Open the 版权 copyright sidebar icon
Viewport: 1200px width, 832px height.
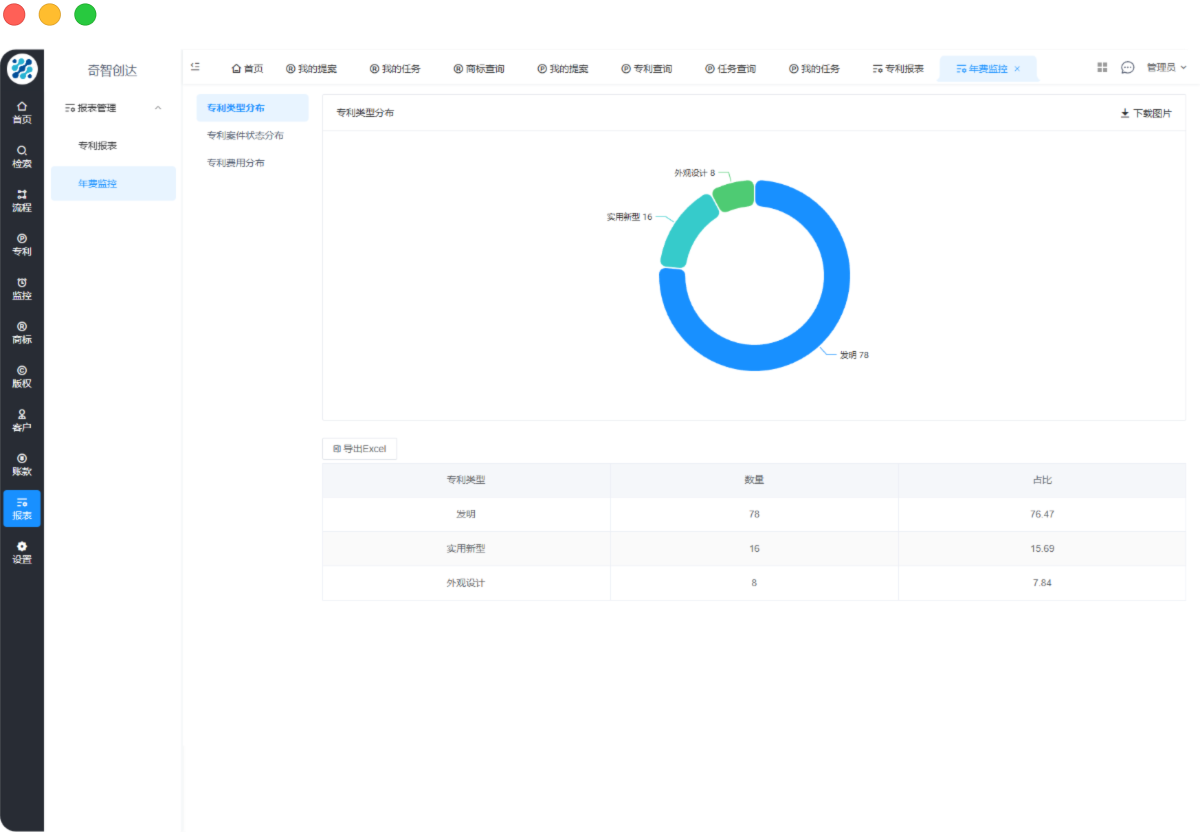[22, 376]
